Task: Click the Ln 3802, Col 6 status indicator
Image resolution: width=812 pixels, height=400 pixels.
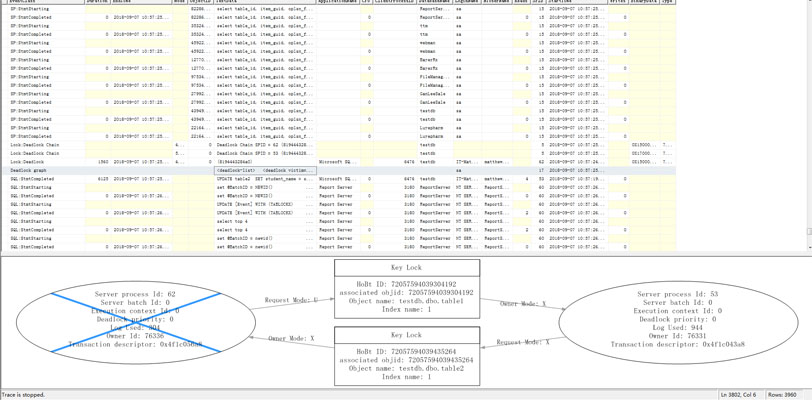Action: (x=740, y=395)
